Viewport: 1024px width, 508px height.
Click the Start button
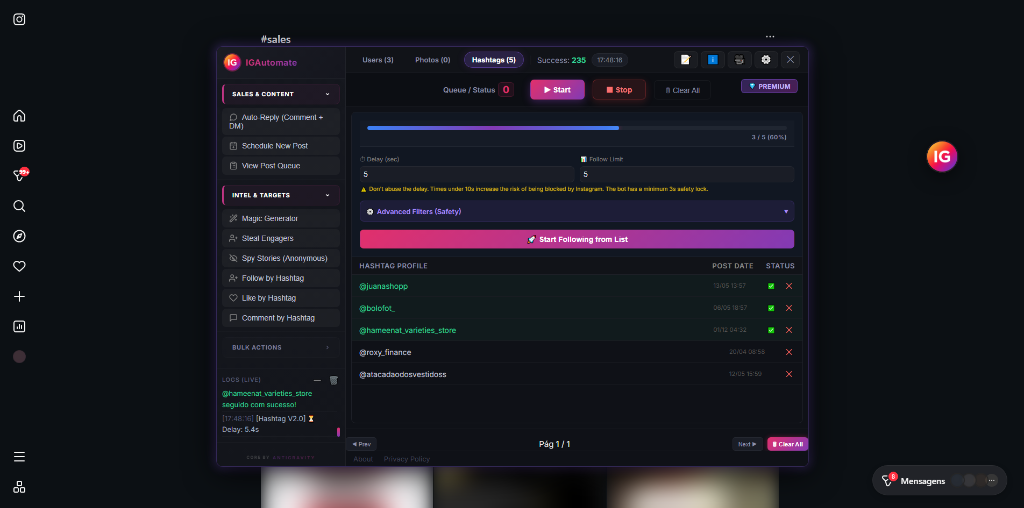[557, 89]
